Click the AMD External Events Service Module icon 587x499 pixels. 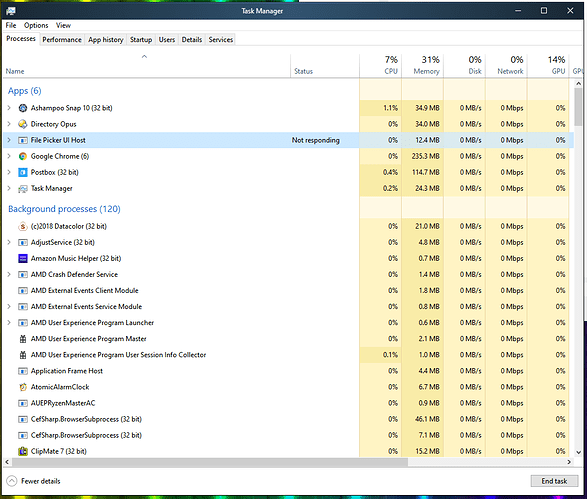click(x=23, y=307)
